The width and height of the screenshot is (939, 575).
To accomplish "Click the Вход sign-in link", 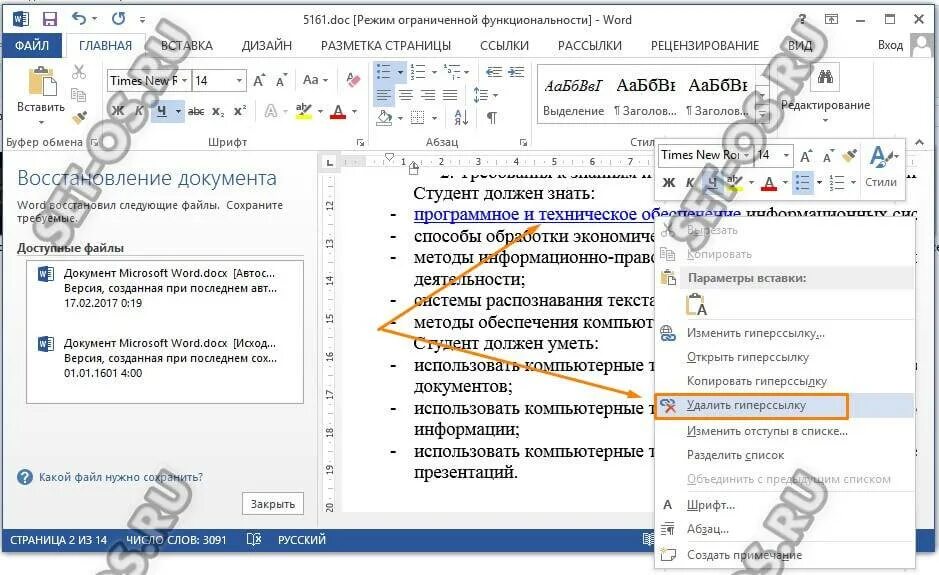I will (890, 45).
